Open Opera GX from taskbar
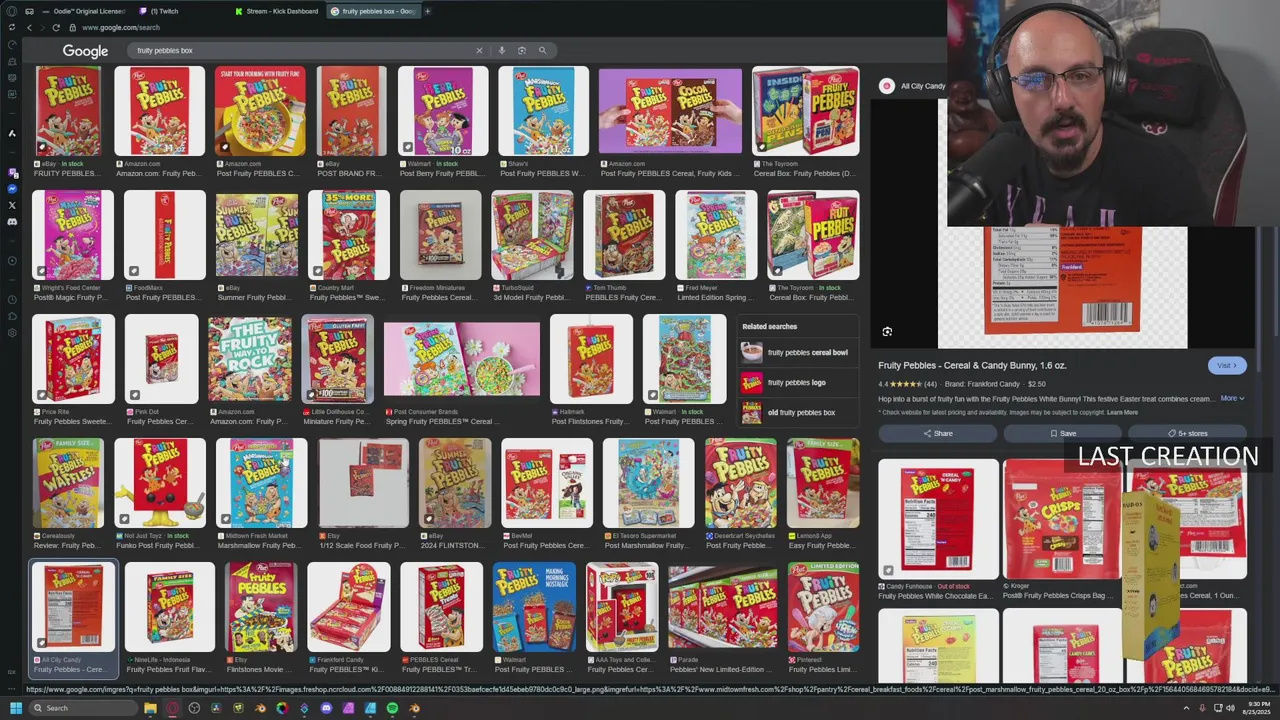 pyautogui.click(x=172, y=708)
